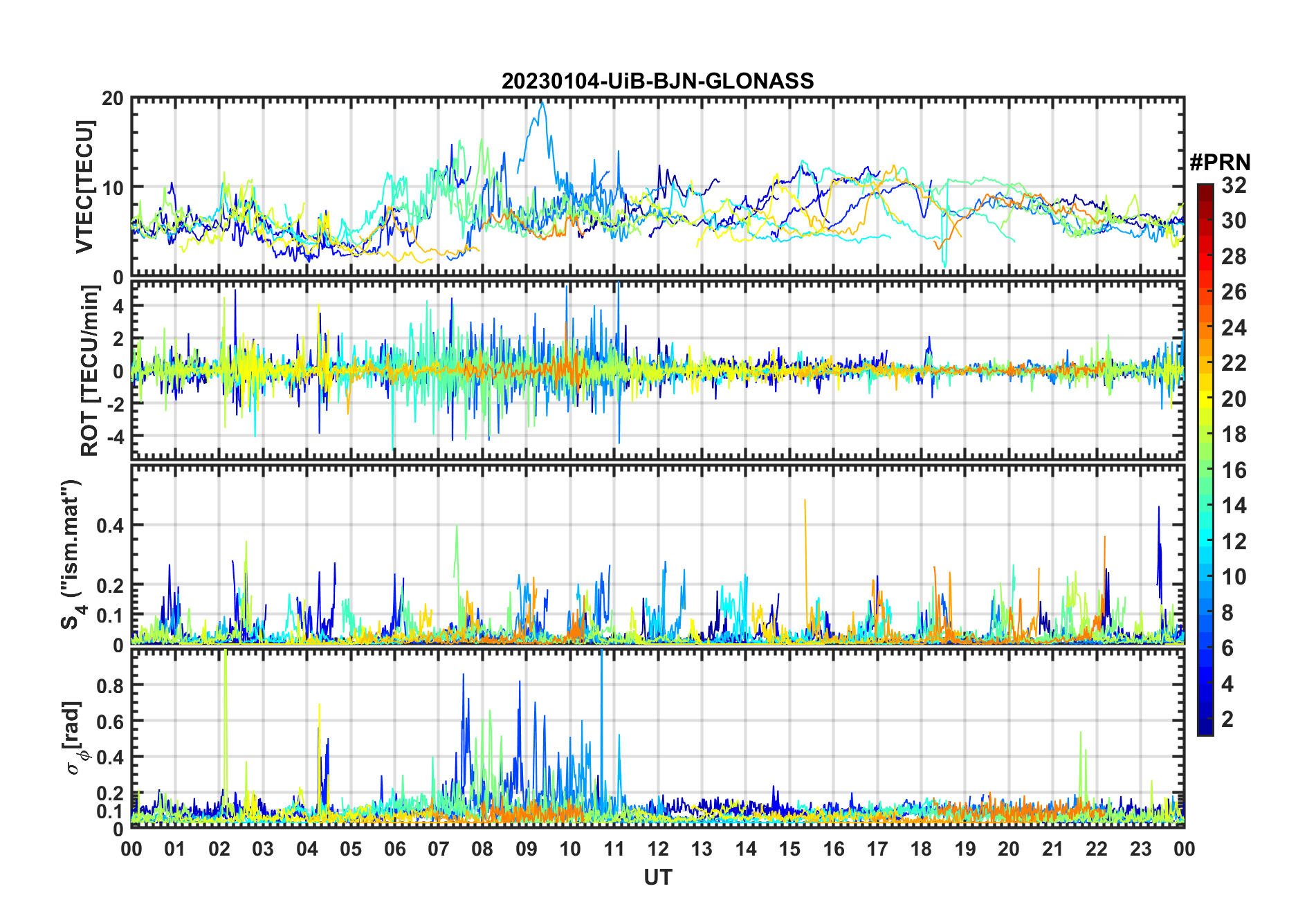
Task: Click the plot title 20230104-UiB-BJN-GLONASS
Action: click(657, 81)
